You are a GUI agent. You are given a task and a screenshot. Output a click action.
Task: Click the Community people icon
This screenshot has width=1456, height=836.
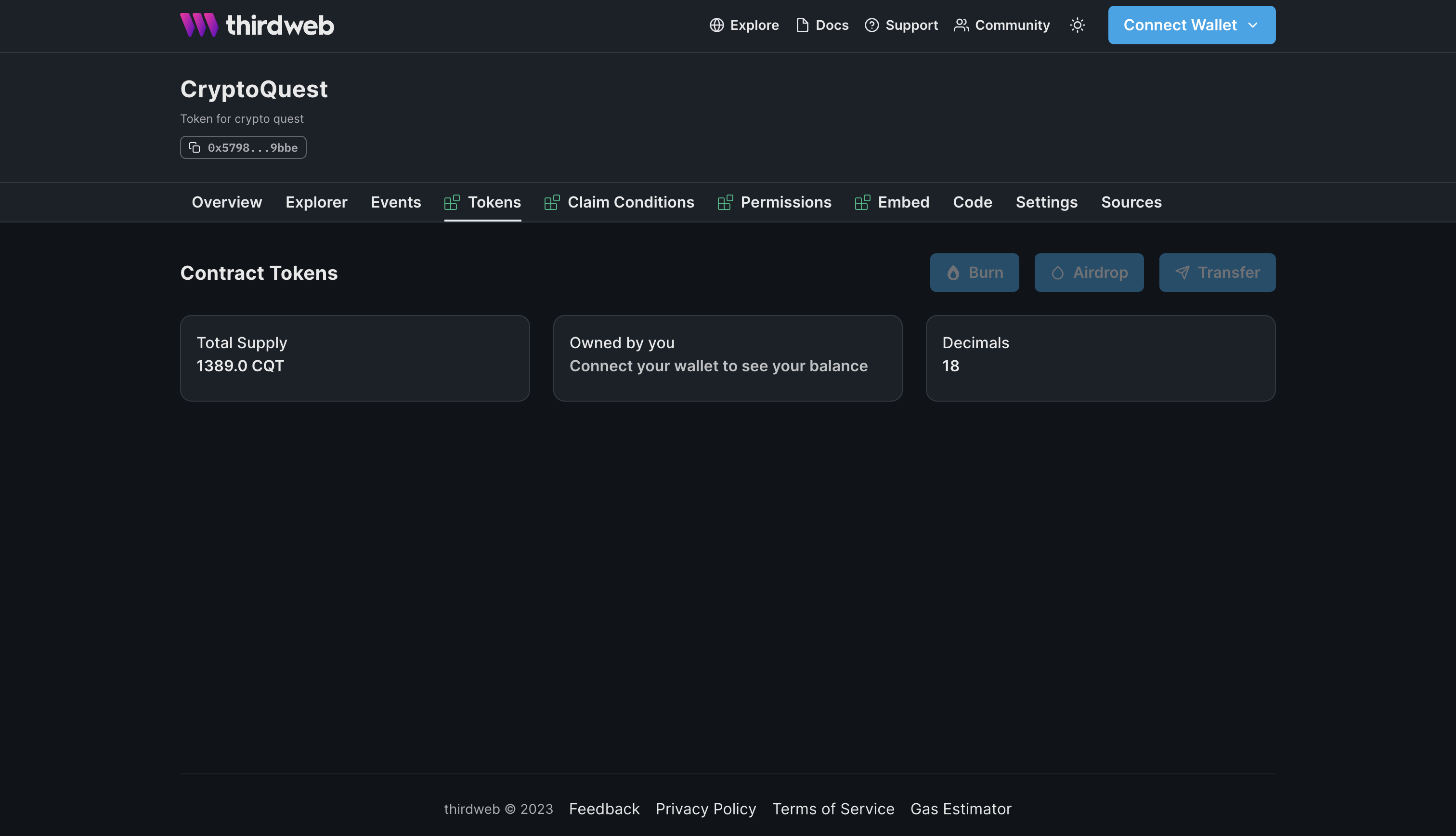pos(962,25)
